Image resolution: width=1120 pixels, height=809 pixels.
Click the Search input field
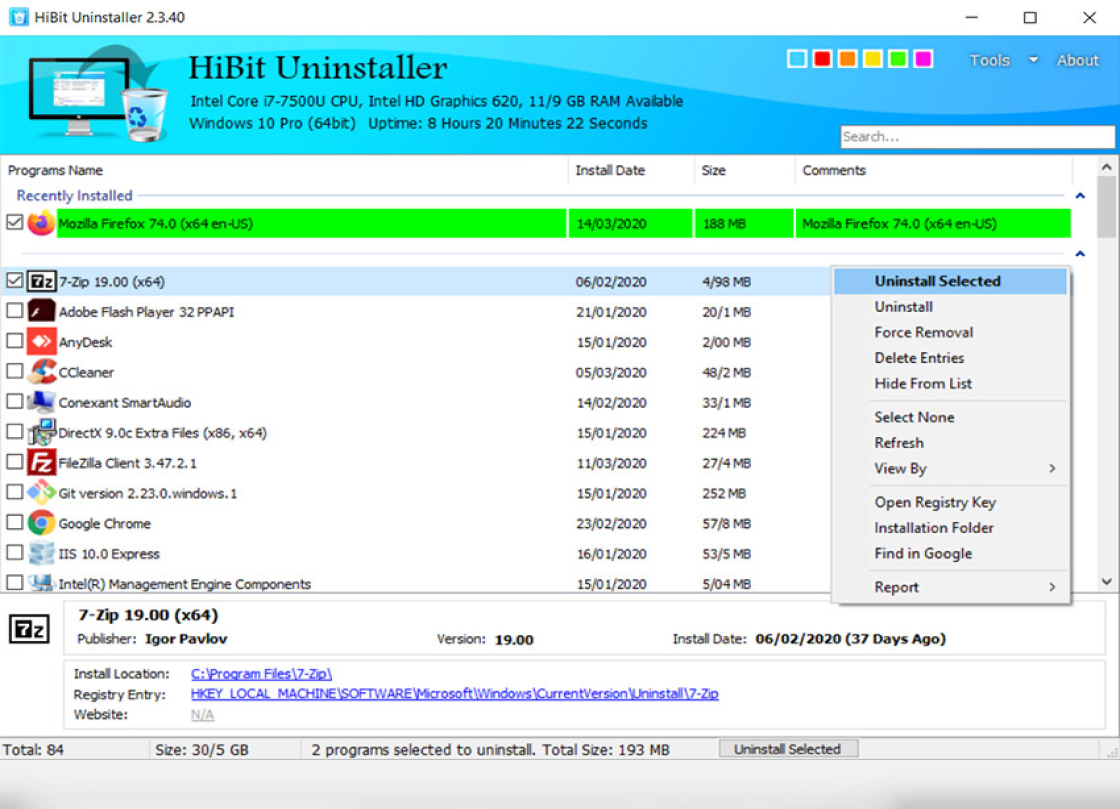pyautogui.click(x=977, y=136)
